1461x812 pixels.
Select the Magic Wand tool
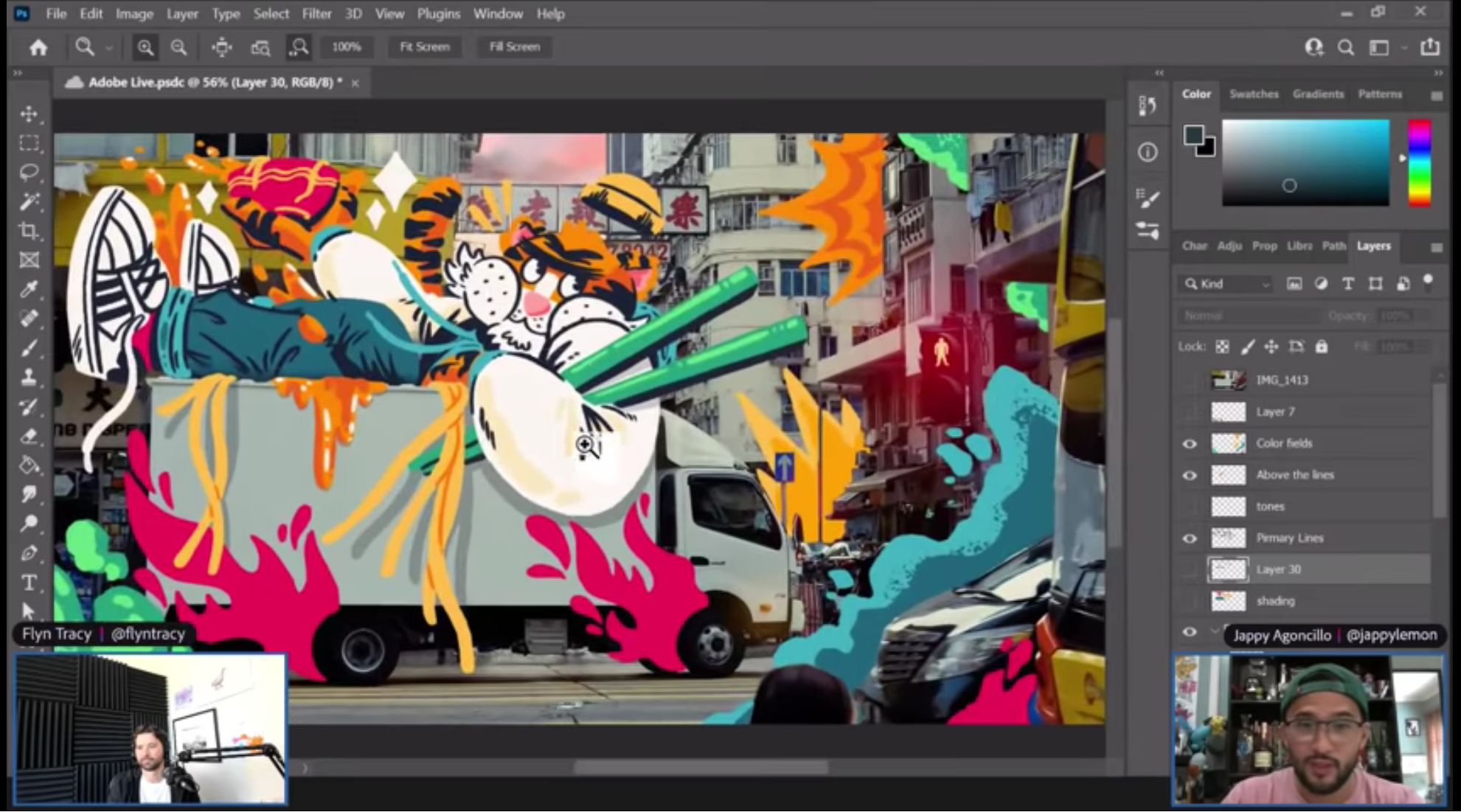29,201
